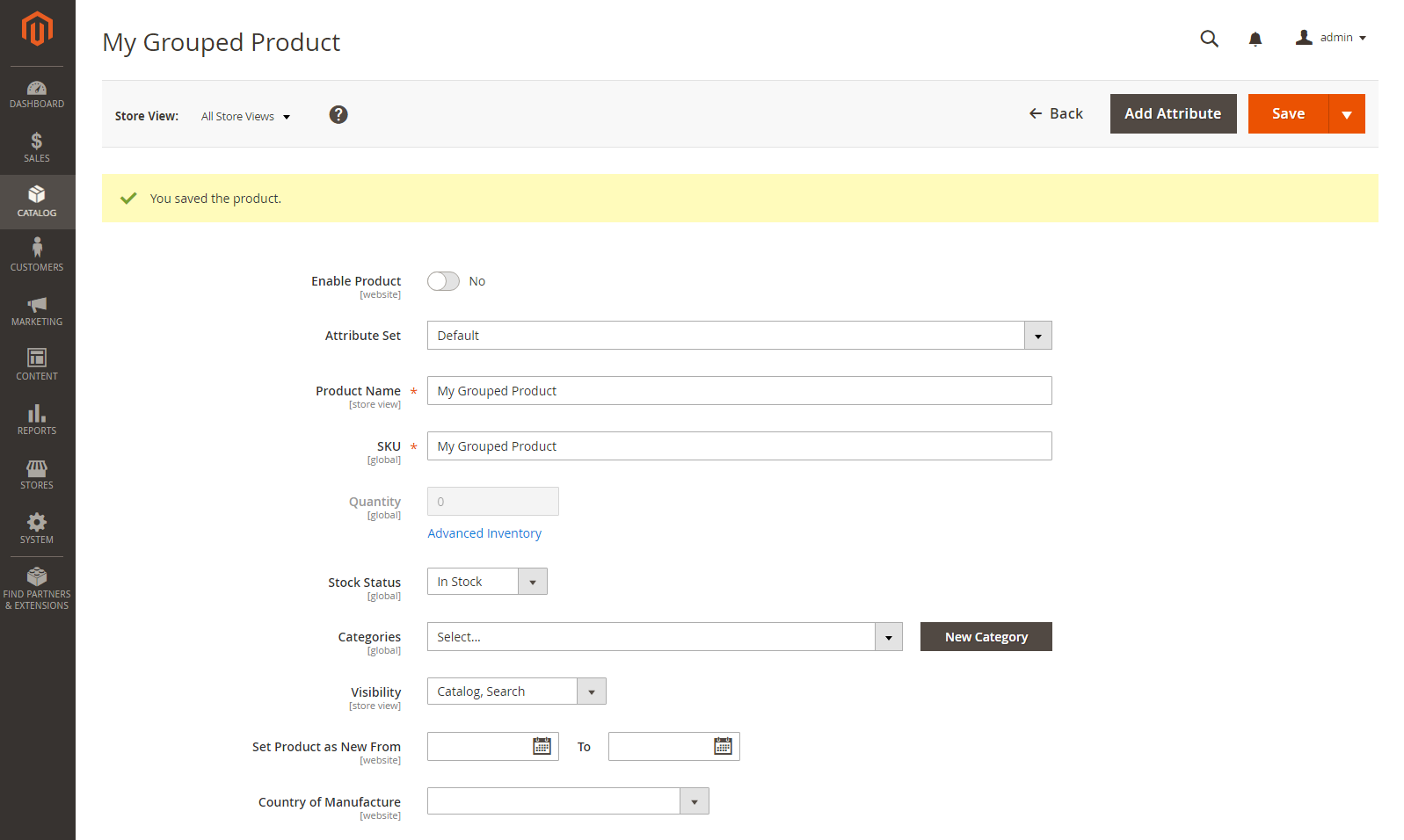Image resolution: width=1404 pixels, height=840 pixels.
Task: Toggle the Enable Product switch
Action: click(x=443, y=281)
